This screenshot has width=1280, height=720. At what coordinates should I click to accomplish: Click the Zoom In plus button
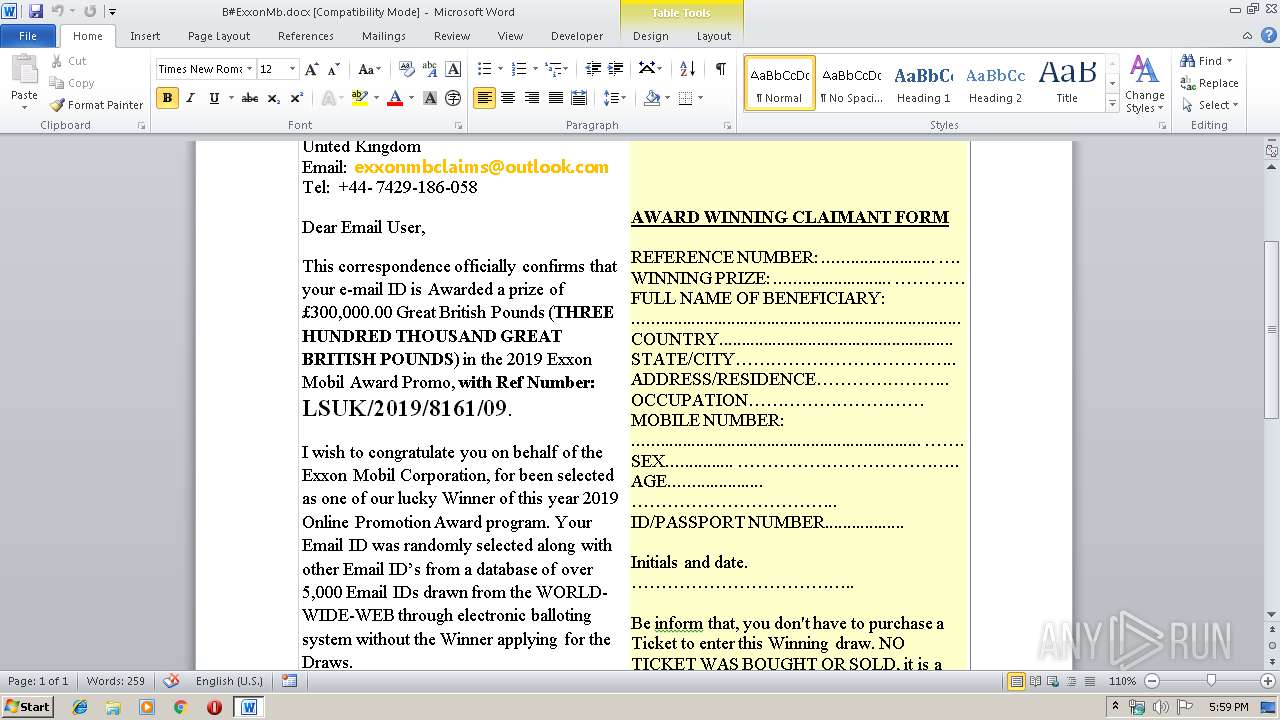(x=1269, y=681)
